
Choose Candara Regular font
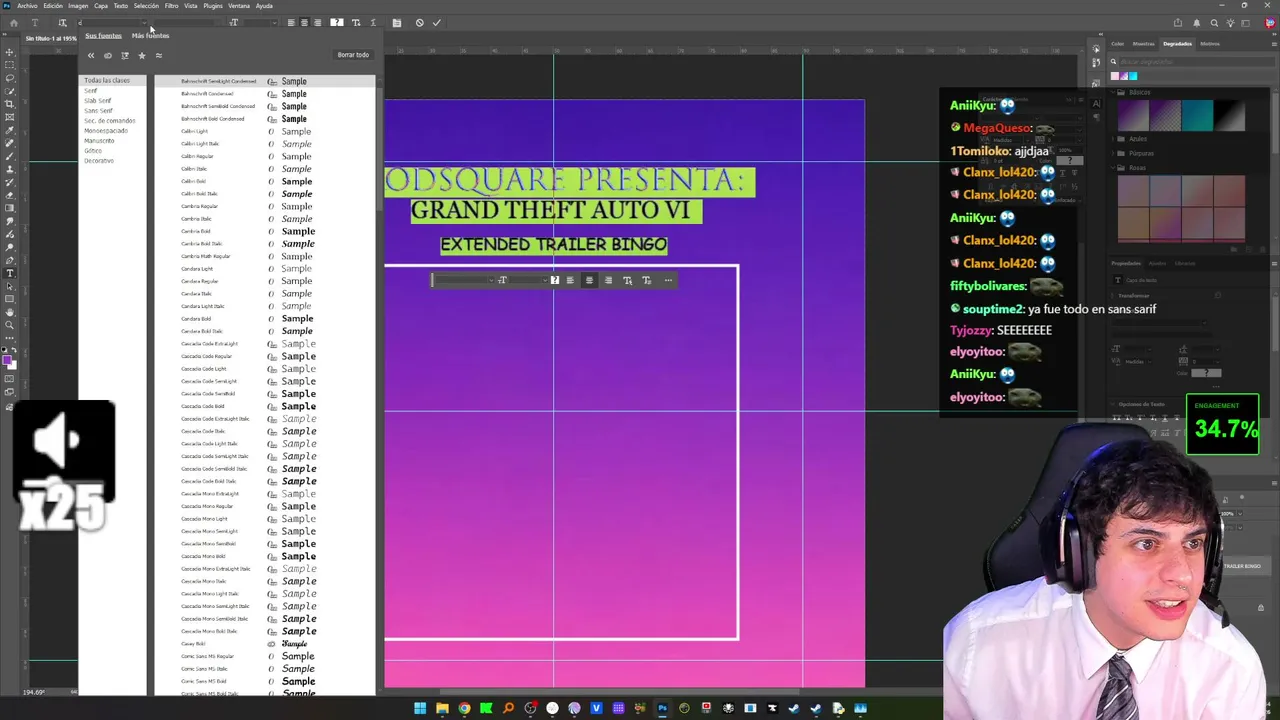click(265, 281)
